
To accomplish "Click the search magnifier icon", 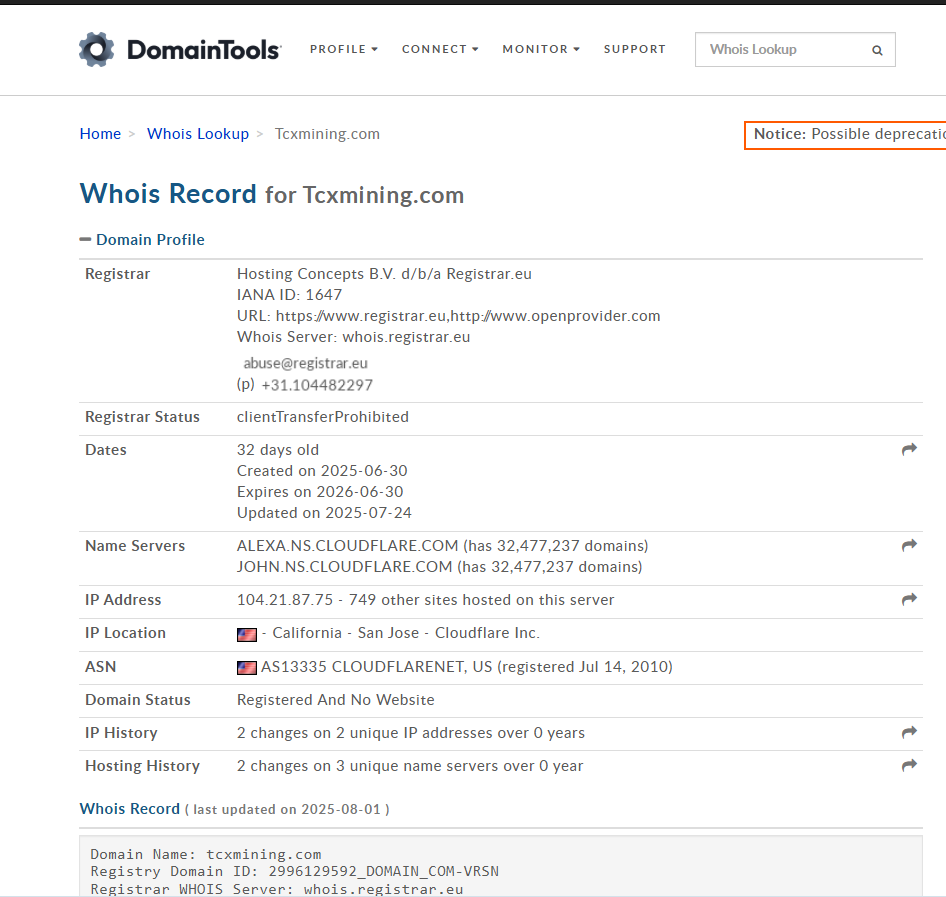I will coord(877,50).
